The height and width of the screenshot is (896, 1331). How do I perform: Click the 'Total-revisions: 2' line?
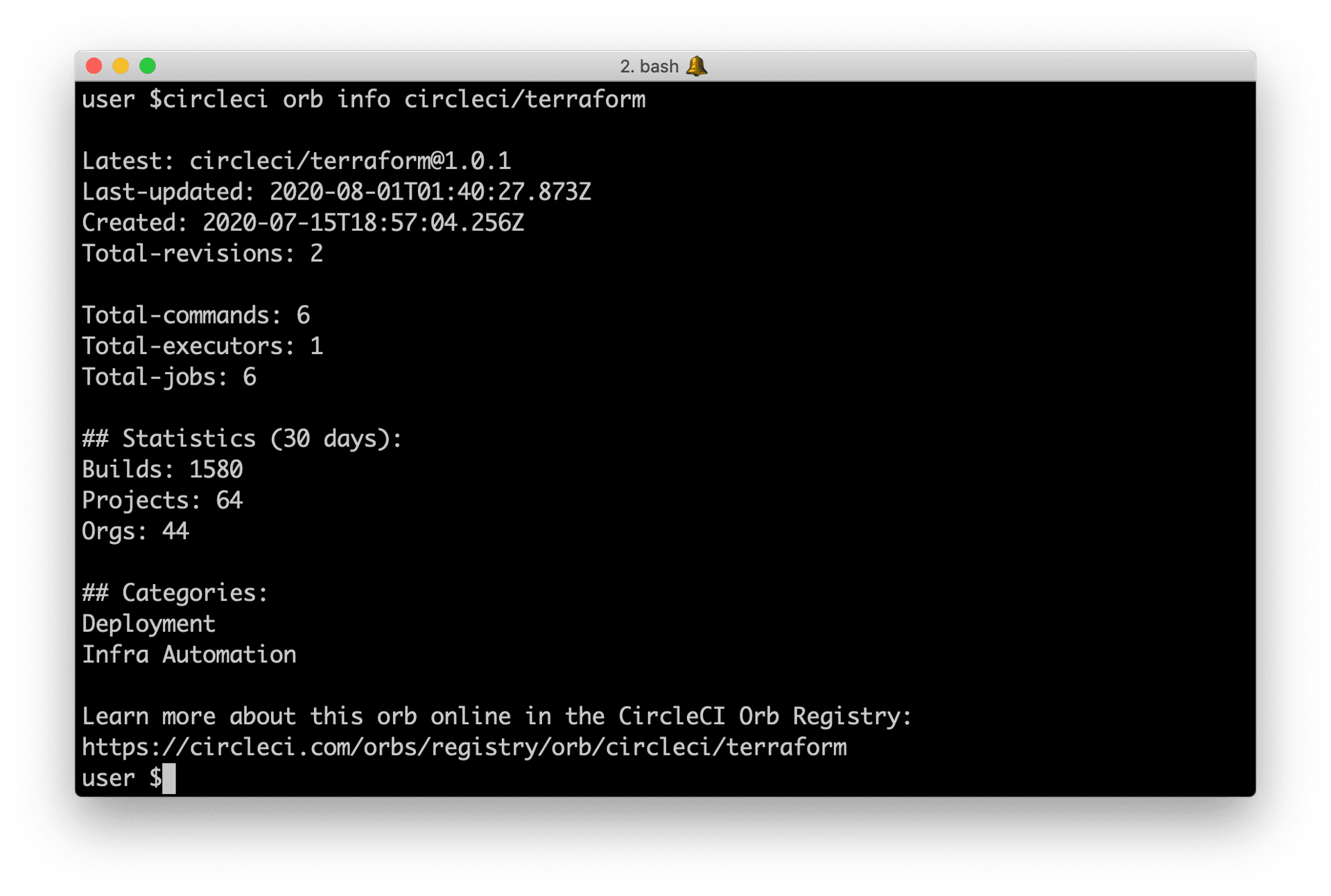point(202,254)
